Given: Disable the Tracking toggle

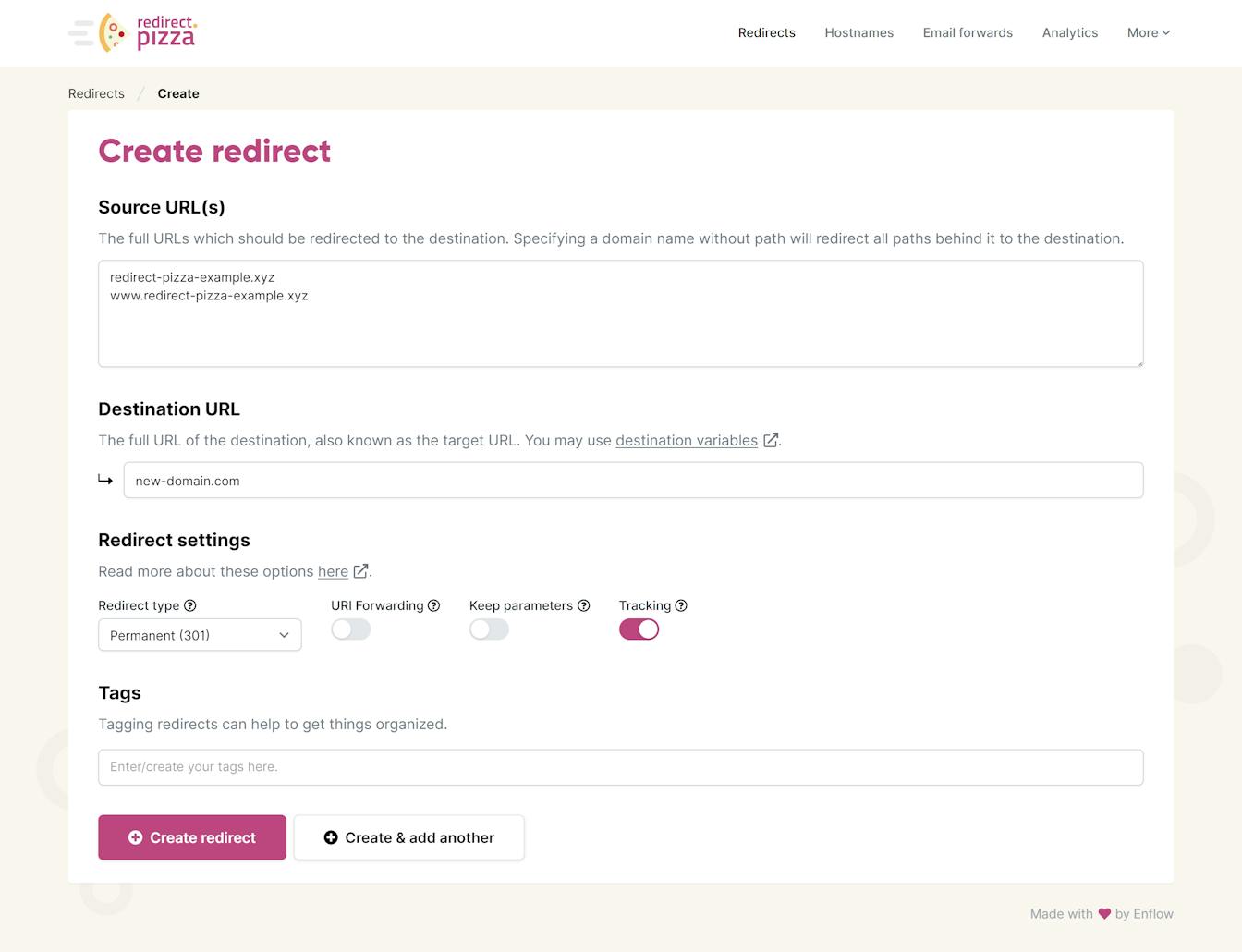Looking at the screenshot, I should point(639,629).
